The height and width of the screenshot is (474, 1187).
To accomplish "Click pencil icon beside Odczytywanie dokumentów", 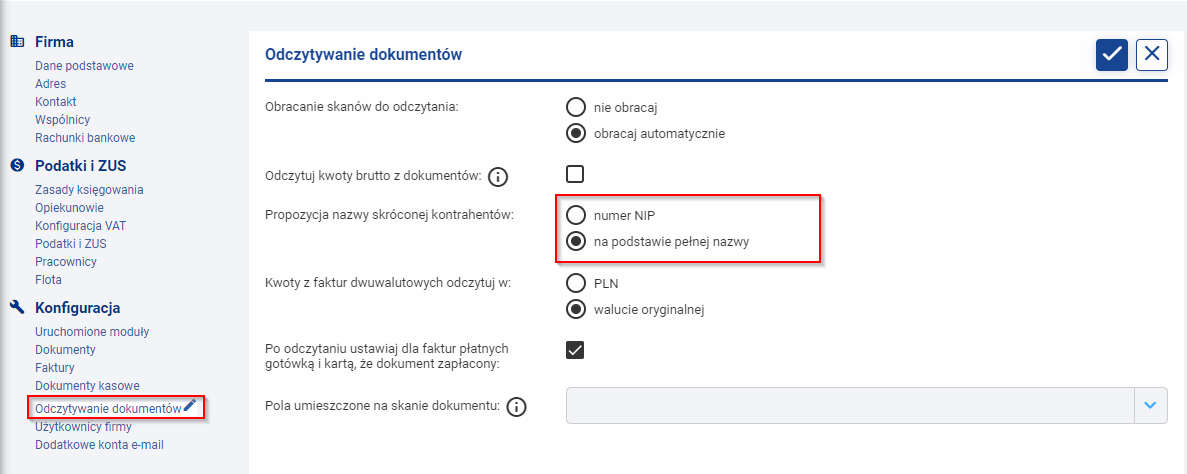I will click(x=191, y=406).
